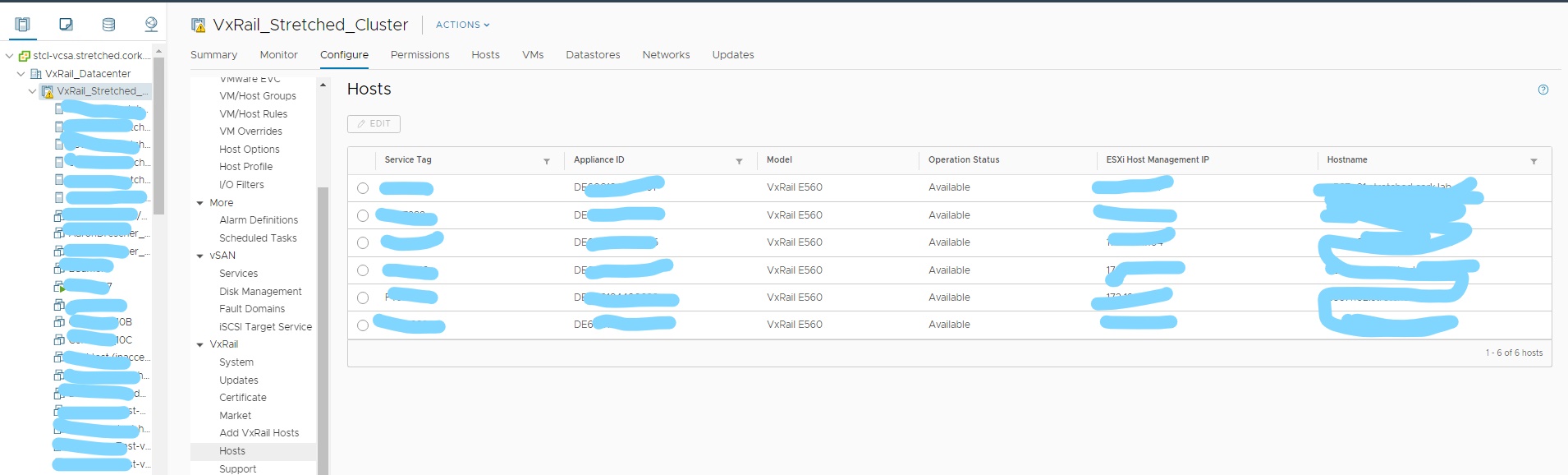Click the inventory tree scroll-up arrow

click(x=158, y=51)
